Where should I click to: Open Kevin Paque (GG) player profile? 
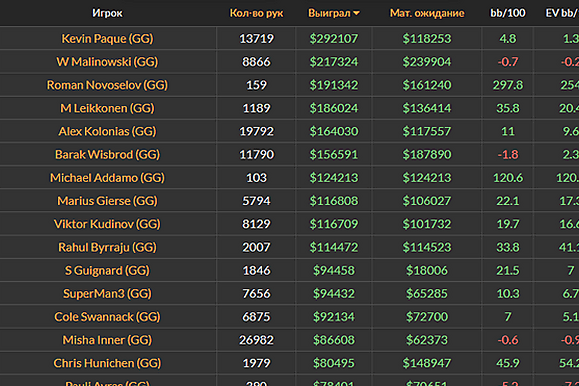click(107, 38)
